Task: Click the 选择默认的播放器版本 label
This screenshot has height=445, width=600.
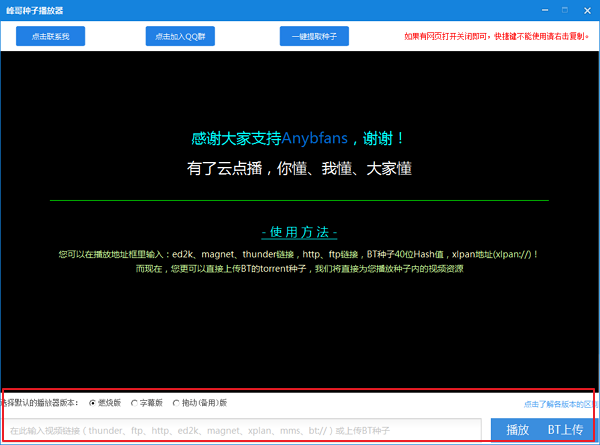Action: [x=39, y=403]
